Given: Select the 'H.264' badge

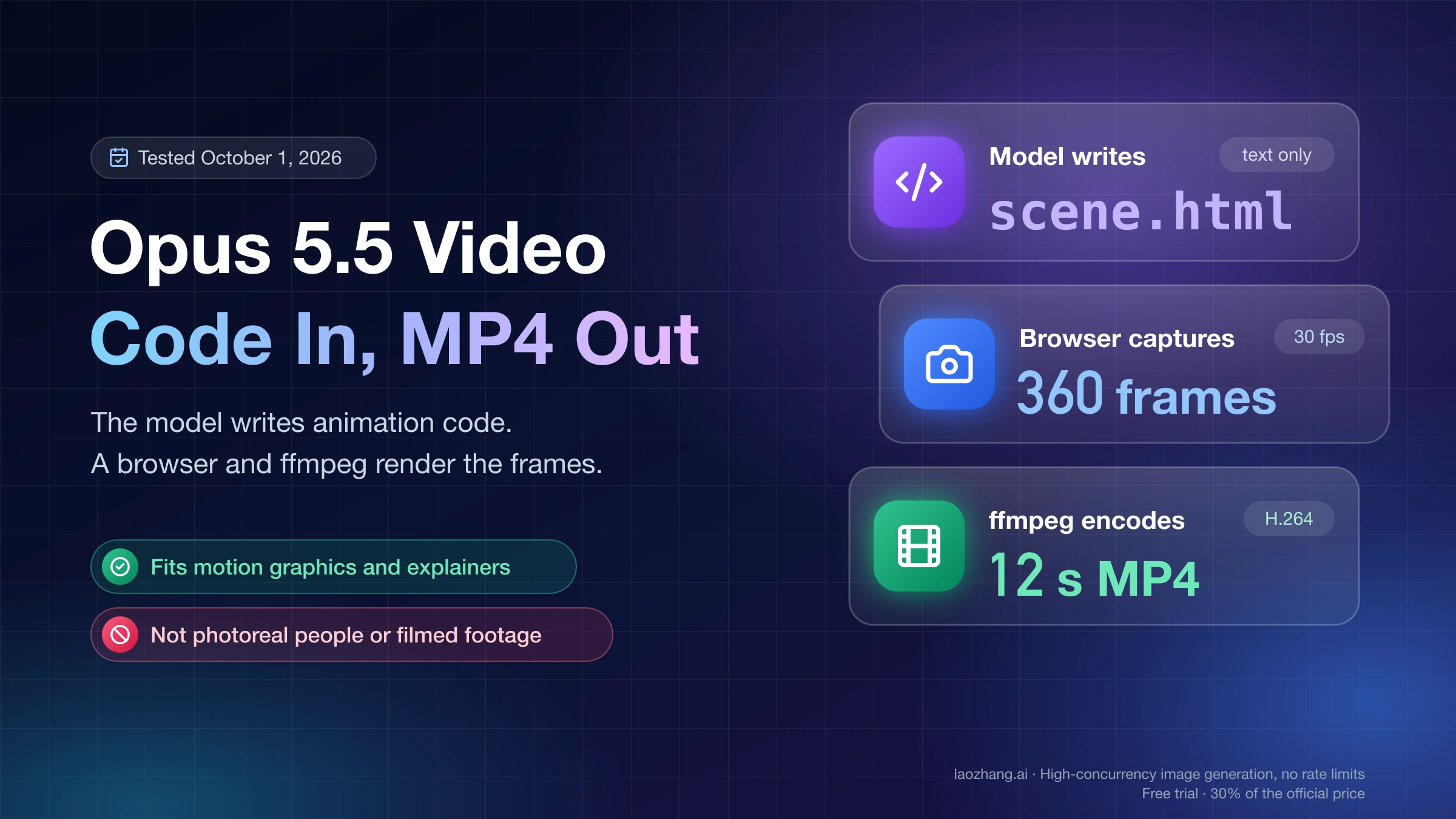Looking at the screenshot, I should 1289,519.
